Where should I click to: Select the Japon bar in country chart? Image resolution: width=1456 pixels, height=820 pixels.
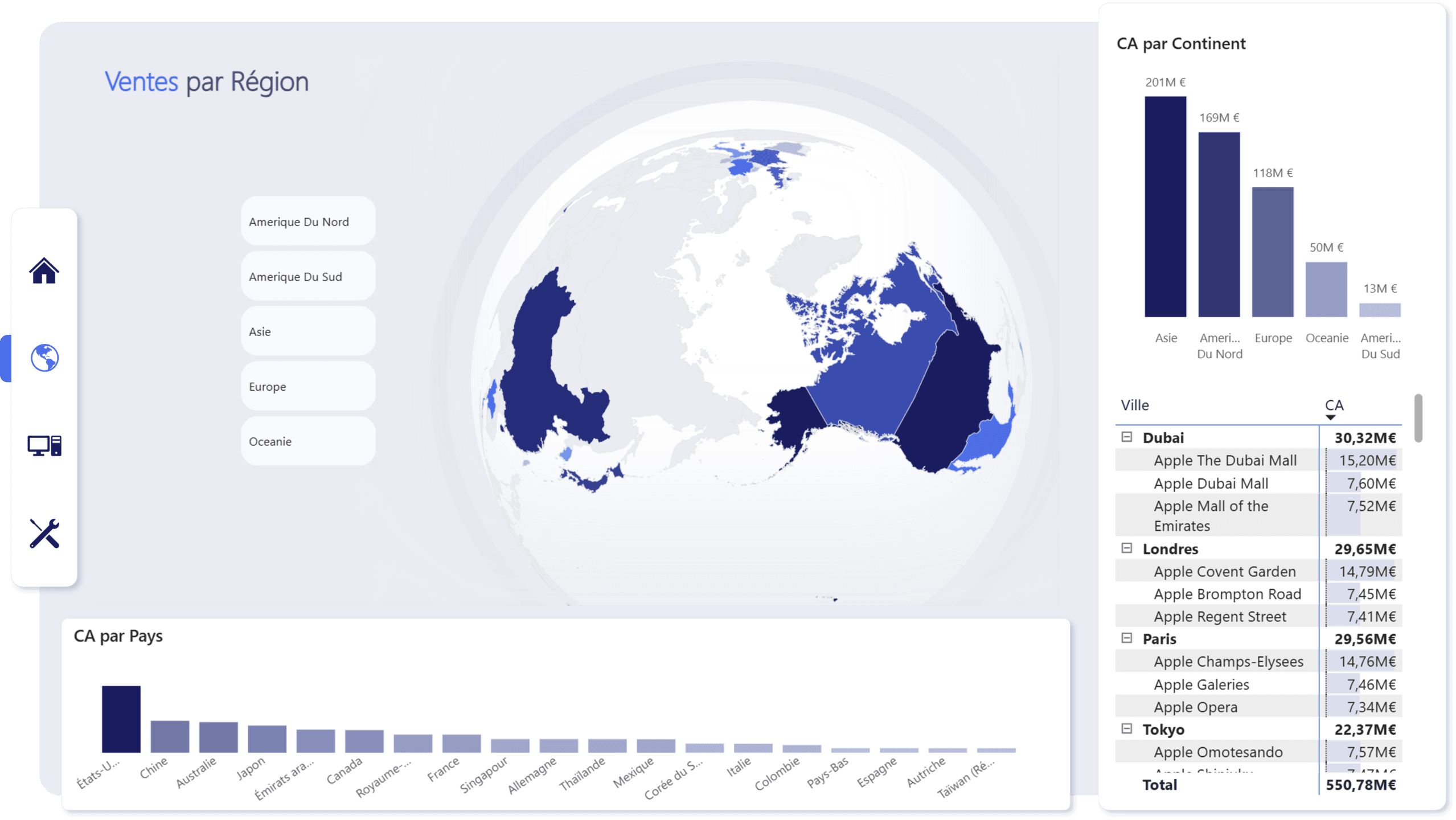pyautogui.click(x=267, y=740)
